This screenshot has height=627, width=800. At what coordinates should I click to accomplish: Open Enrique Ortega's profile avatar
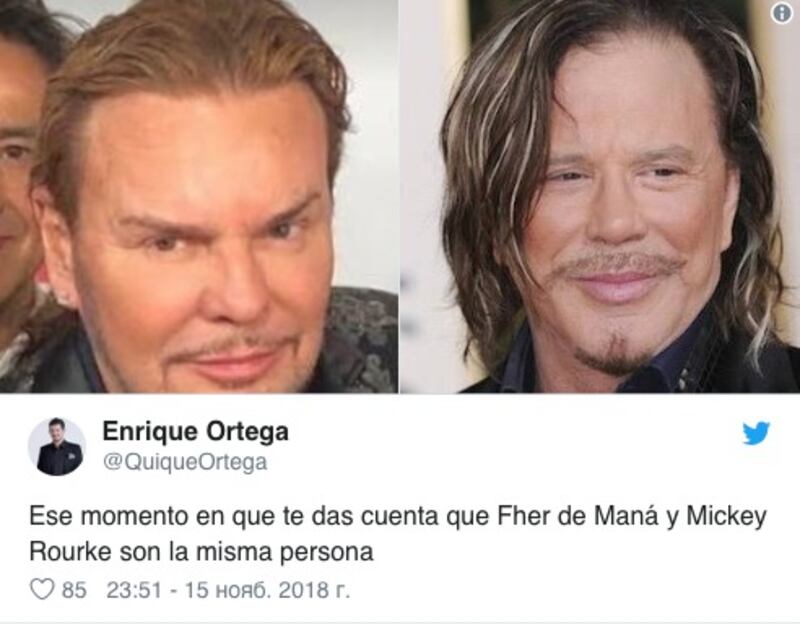point(57,447)
